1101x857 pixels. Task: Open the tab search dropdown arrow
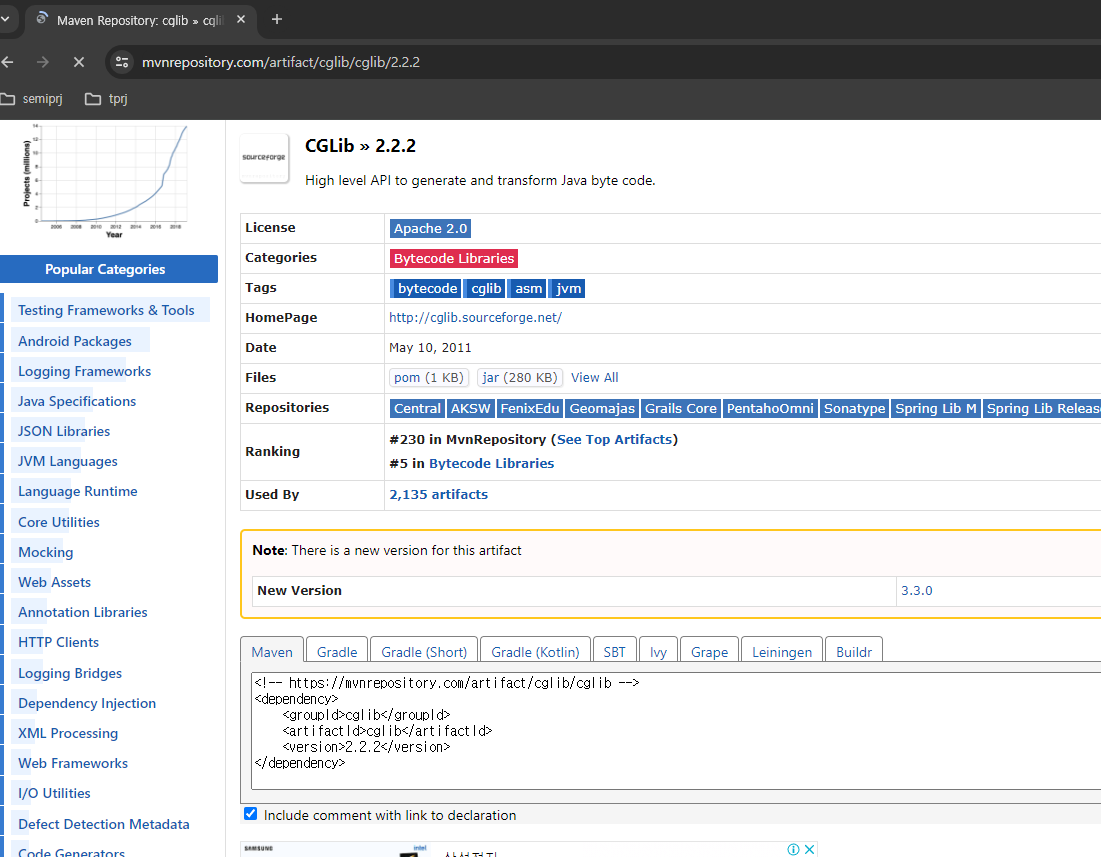tap(5, 19)
